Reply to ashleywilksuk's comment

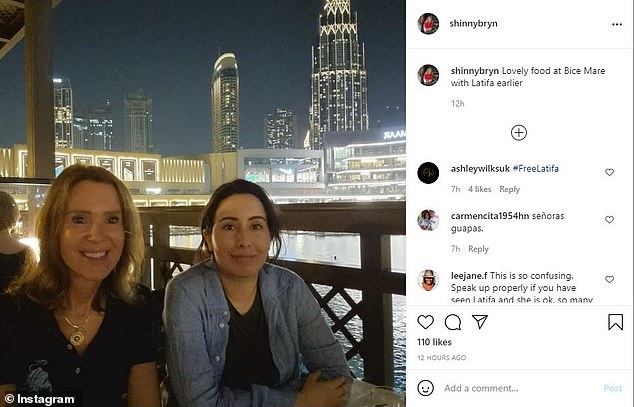[509, 189]
